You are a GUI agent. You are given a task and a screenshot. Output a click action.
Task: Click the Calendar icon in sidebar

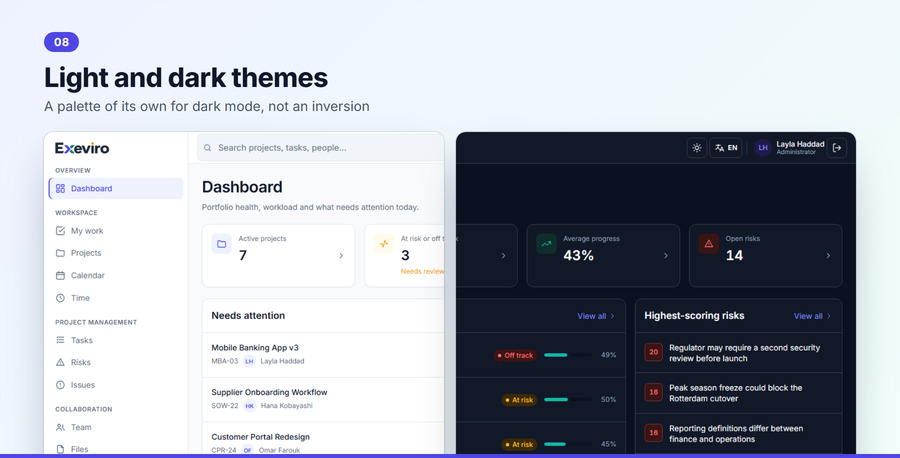click(x=60, y=275)
